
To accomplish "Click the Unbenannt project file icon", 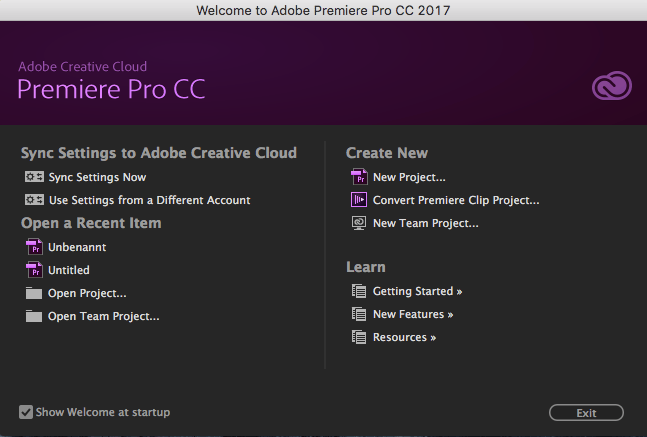I will point(34,246).
